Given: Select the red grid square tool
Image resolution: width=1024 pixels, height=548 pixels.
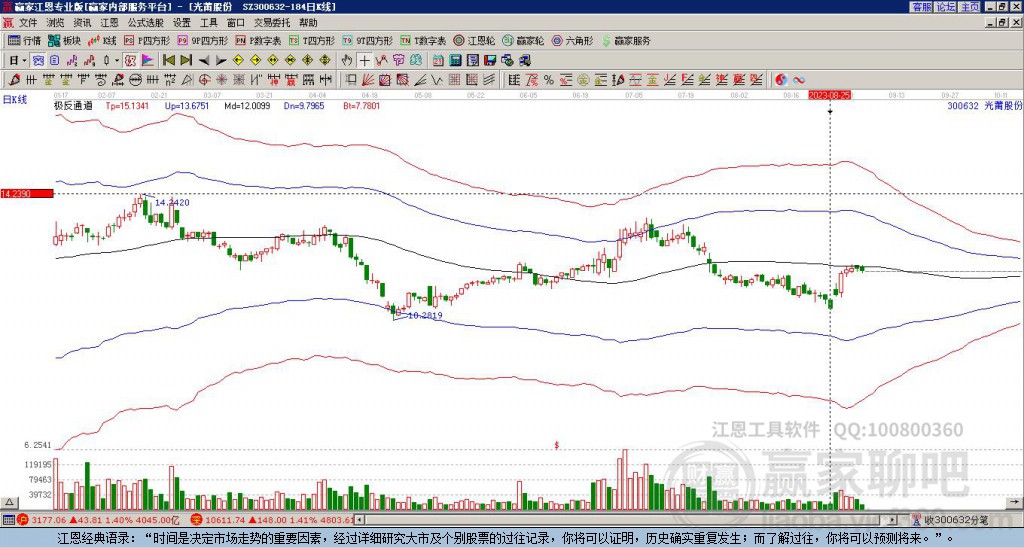Looking at the screenshot, I should click(454, 80).
